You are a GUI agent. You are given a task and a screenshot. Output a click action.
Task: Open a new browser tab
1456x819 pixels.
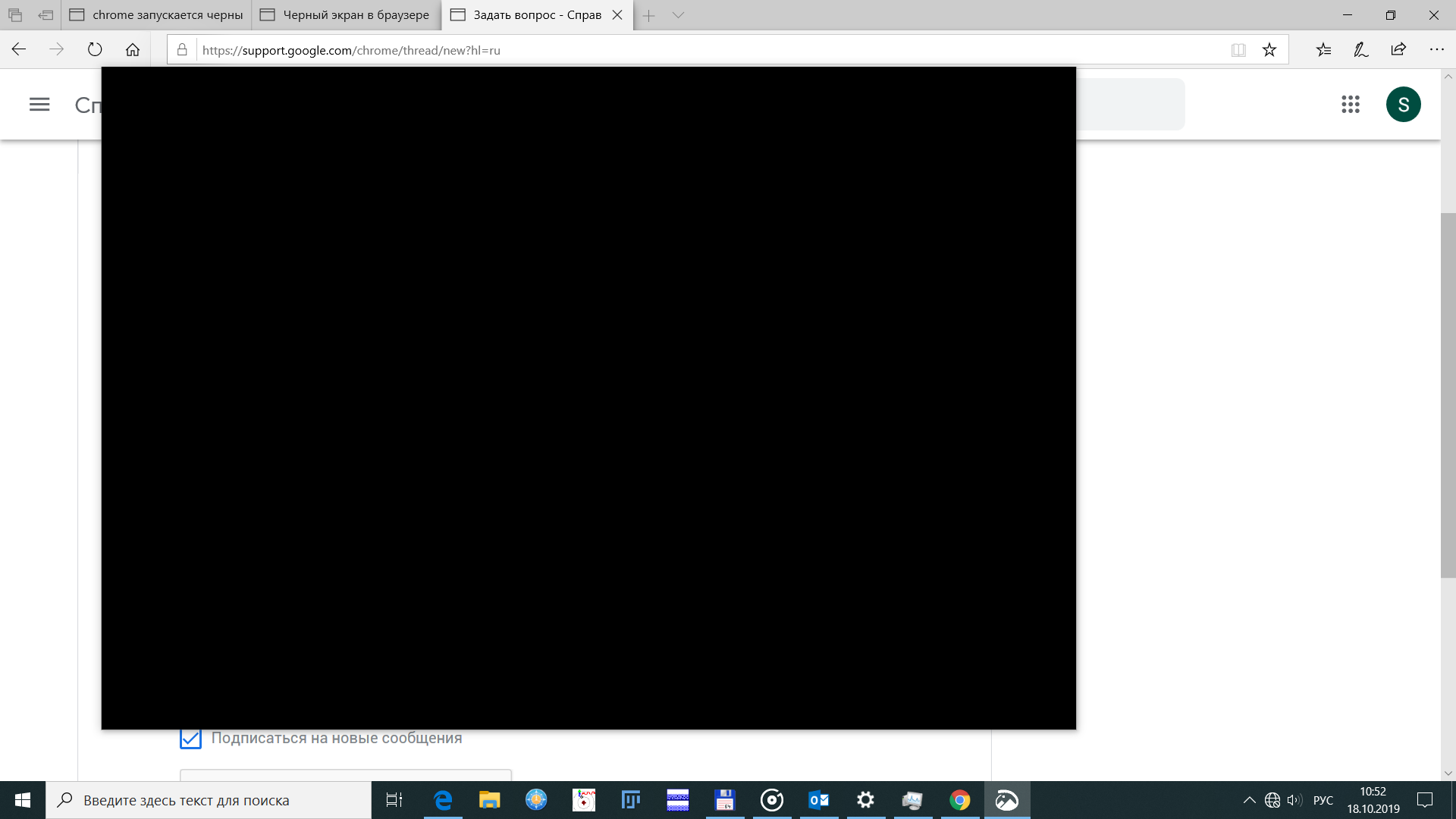coord(649,15)
